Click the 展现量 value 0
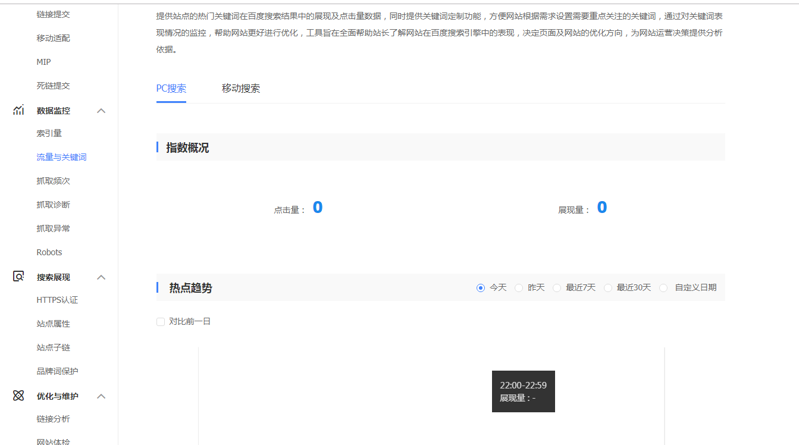 pyautogui.click(x=602, y=207)
